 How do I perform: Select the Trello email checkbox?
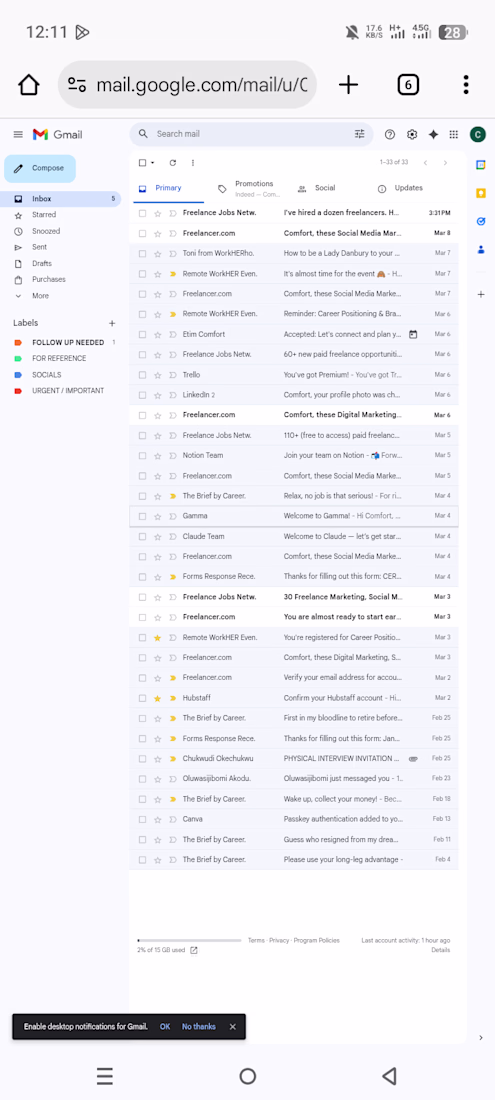142,375
